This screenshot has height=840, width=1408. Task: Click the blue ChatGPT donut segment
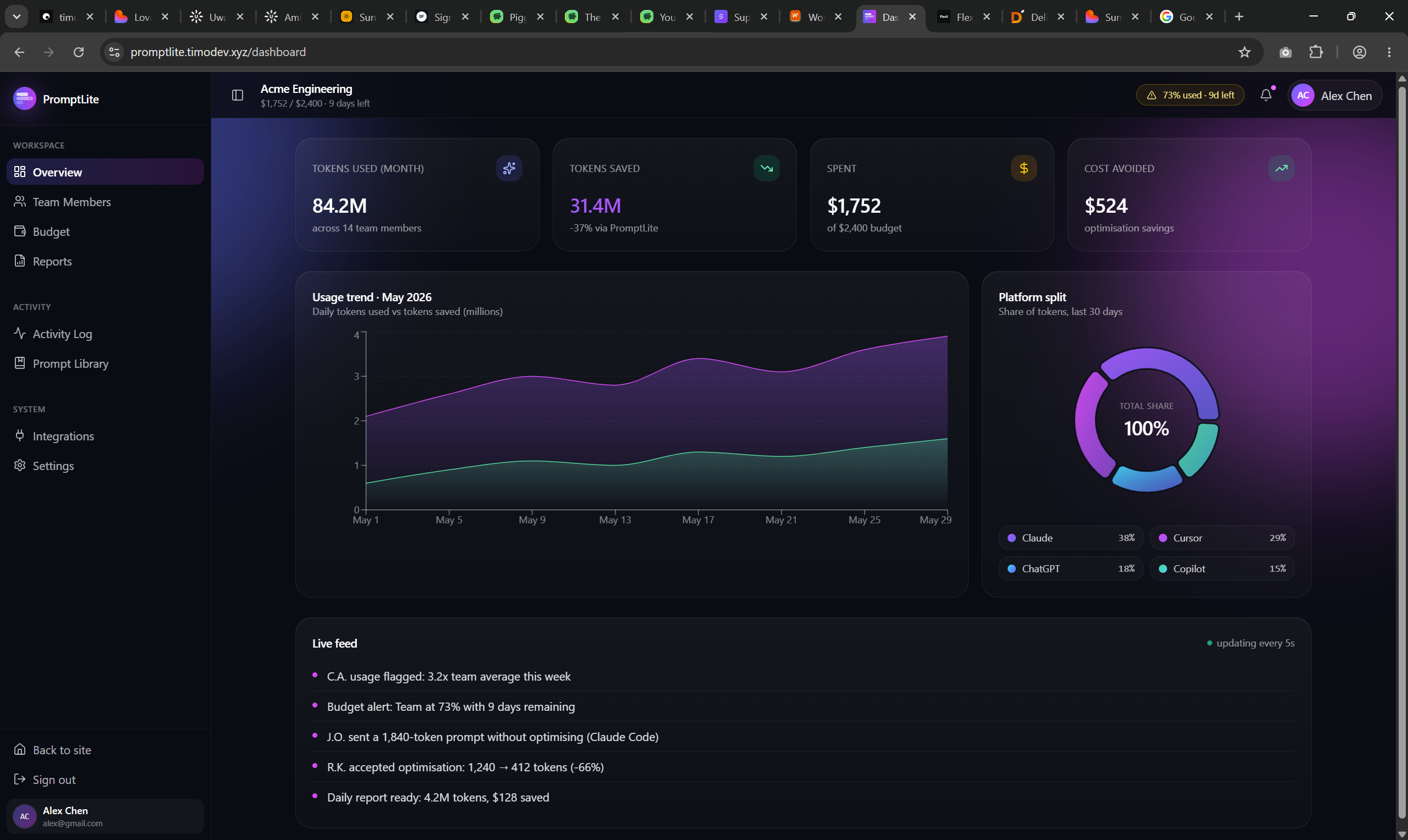tap(1147, 480)
